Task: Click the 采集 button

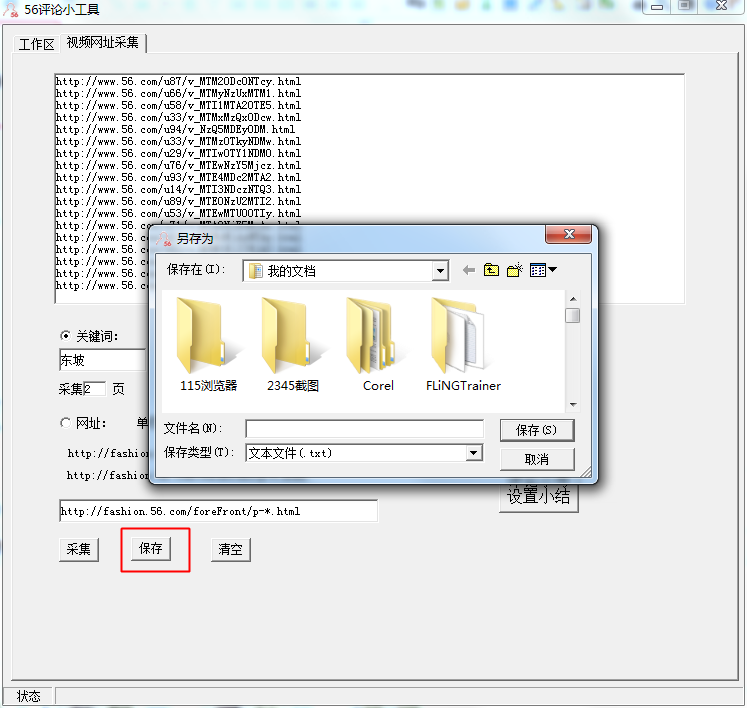Action: pos(79,549)
